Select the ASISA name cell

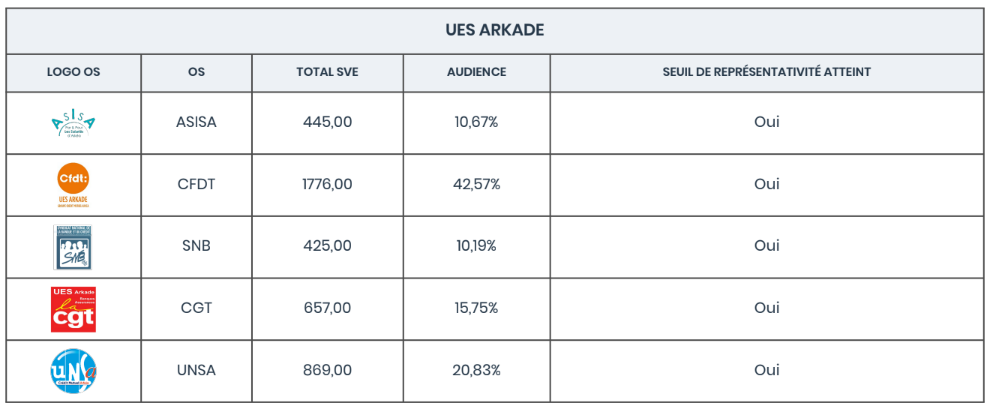click(196, 122)
